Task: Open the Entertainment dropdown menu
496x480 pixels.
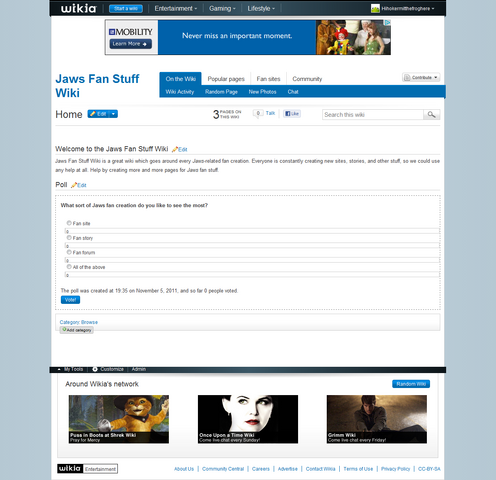Action: pos(175,9)
